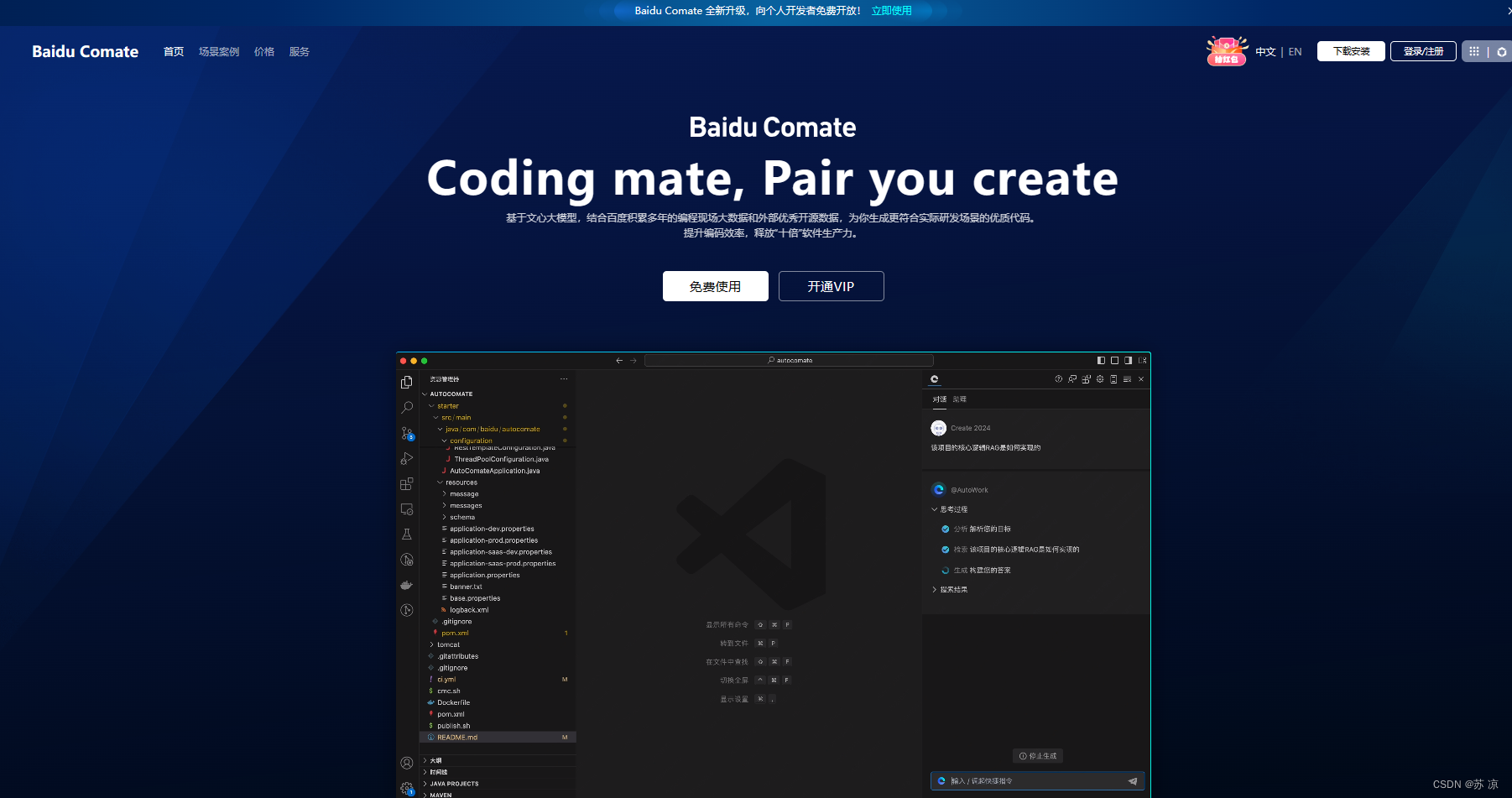Open Remote Explorer icon in activity bar
Image resolution: width=1512 pixels, height=798 pixels.
[407, 509]
